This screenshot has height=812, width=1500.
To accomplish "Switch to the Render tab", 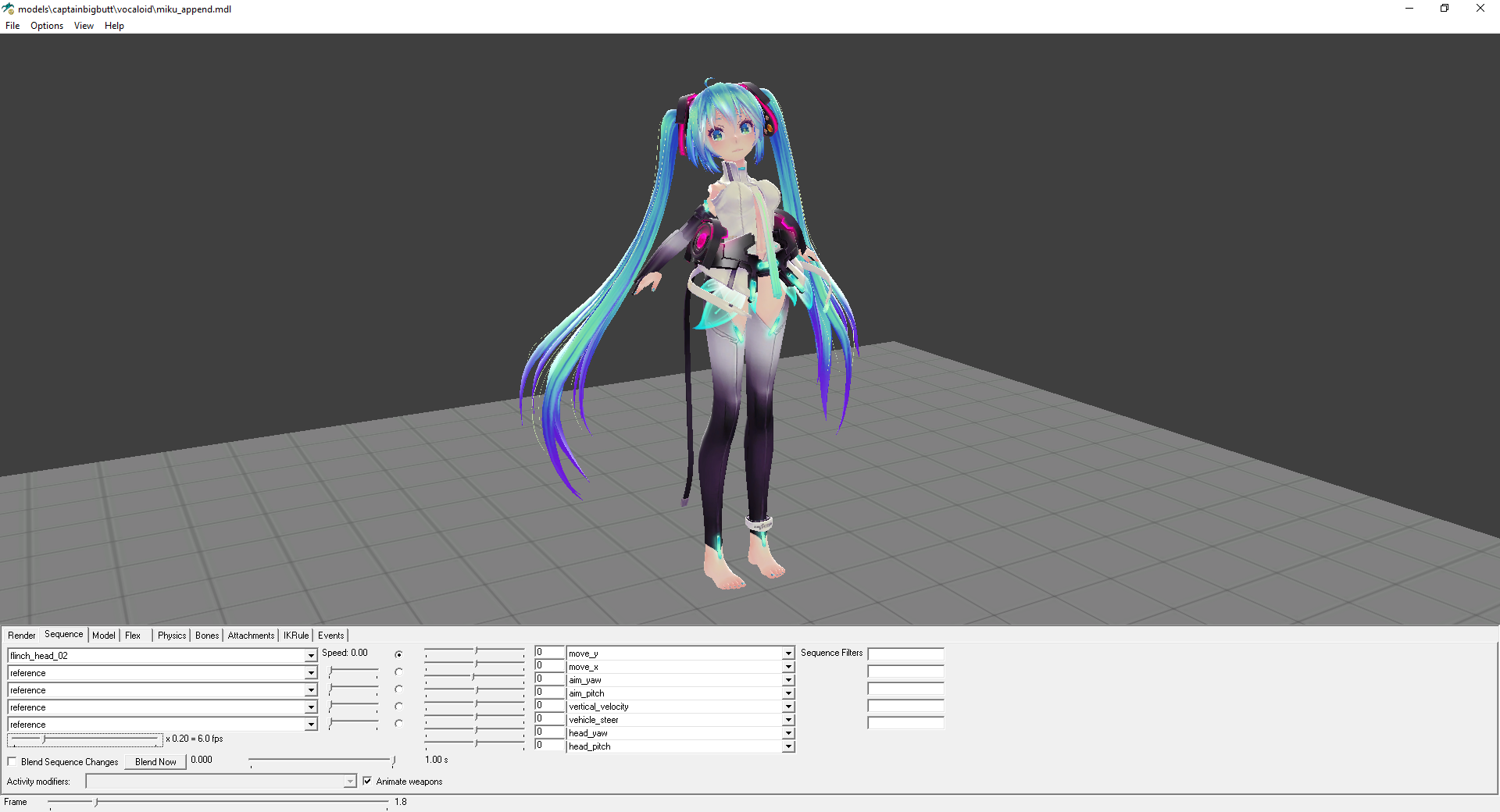I will (22, 636).
